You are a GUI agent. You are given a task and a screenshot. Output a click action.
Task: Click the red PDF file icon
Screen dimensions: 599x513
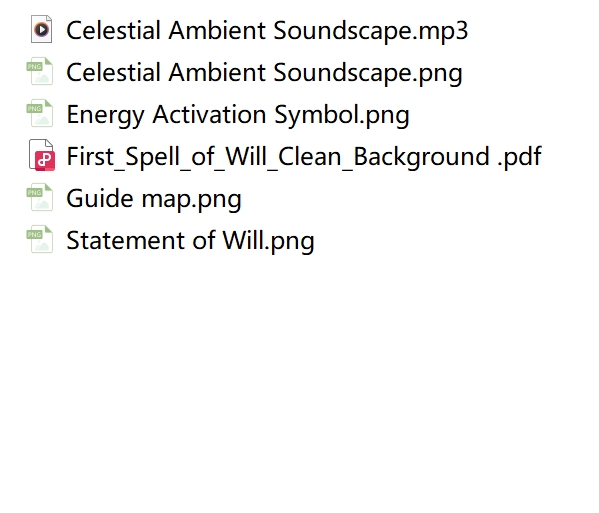pyautogui.click(x=42, y=155)
